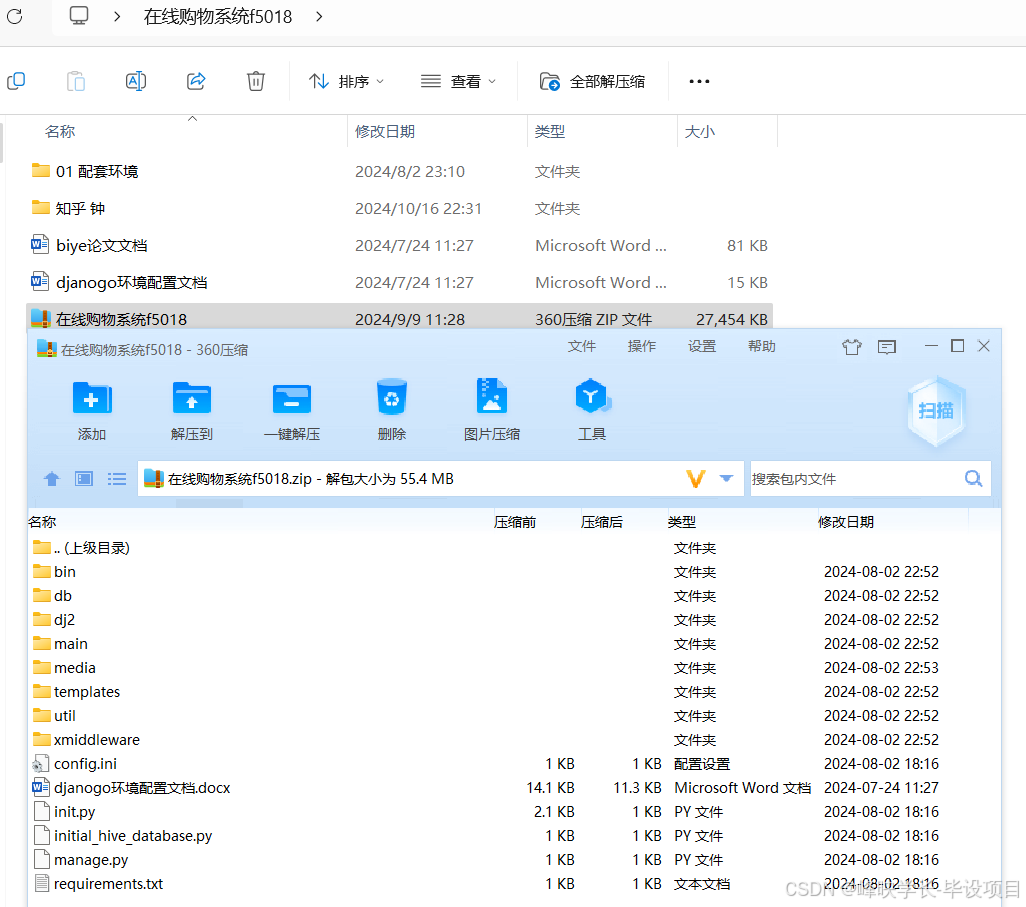Open the 查看 (View) dropdown

(458, 81)
